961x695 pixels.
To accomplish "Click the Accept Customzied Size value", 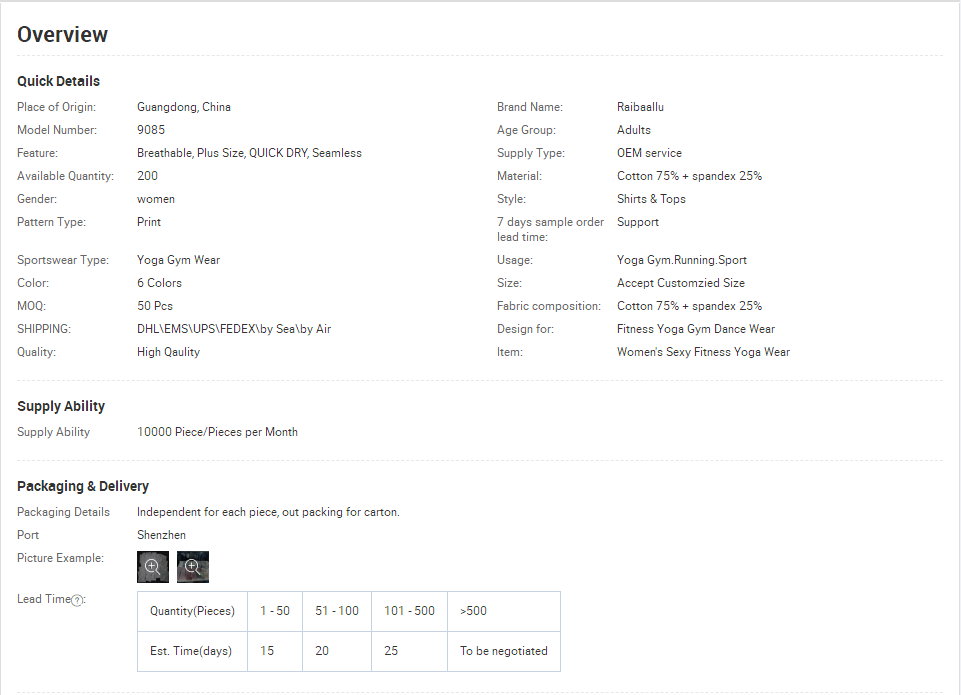I will 681,283.
